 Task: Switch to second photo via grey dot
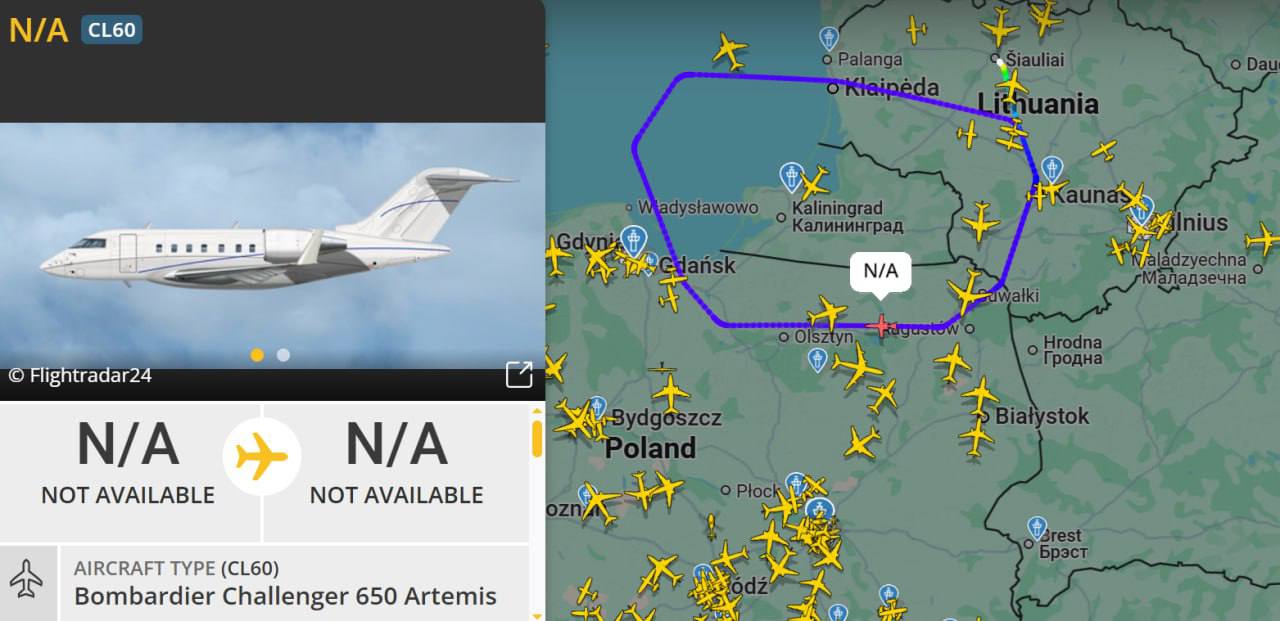pos(283,355)
